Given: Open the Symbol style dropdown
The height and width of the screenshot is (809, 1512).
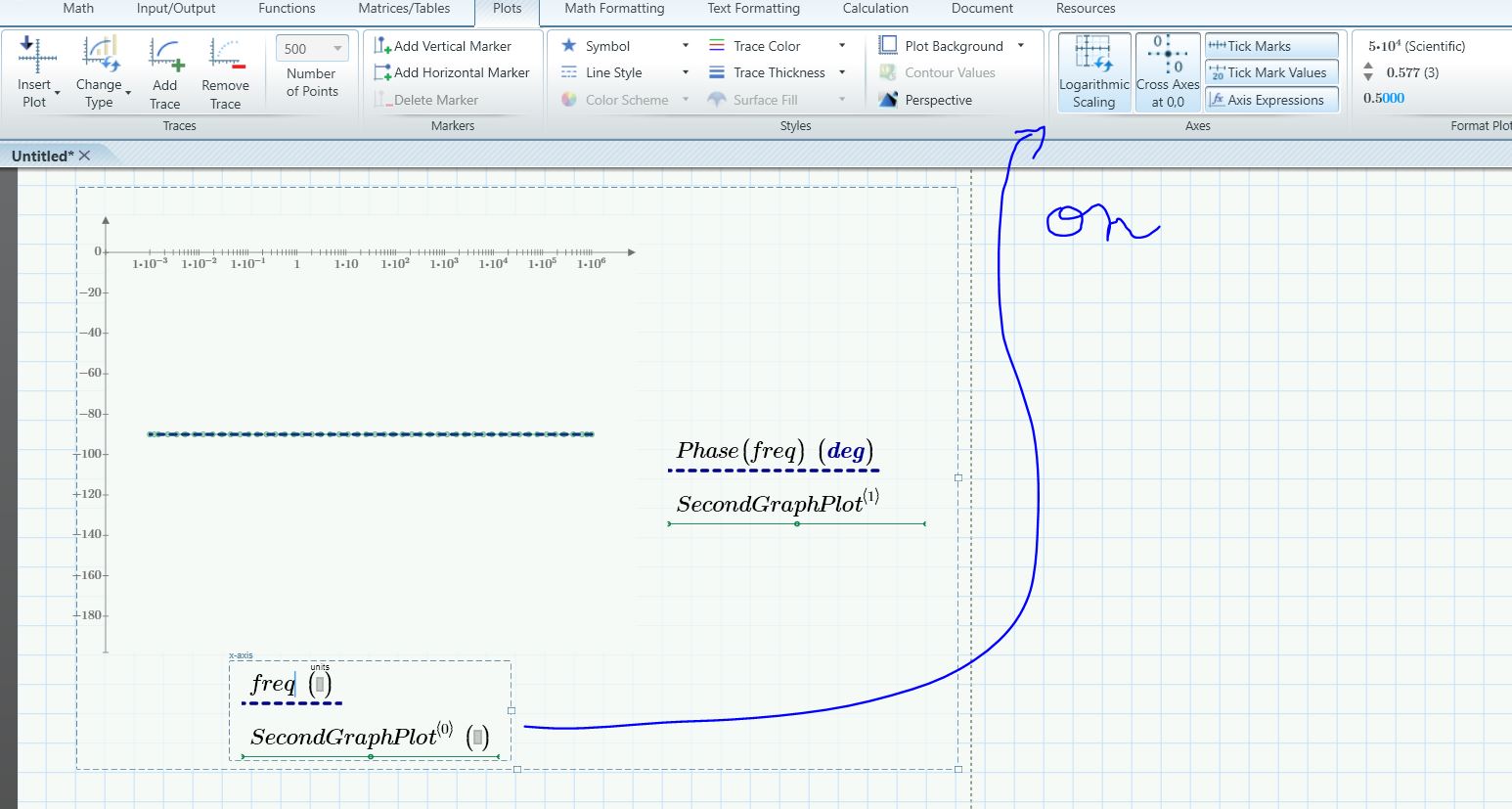Looking at the screenshot, I should (x=685, y=46).
